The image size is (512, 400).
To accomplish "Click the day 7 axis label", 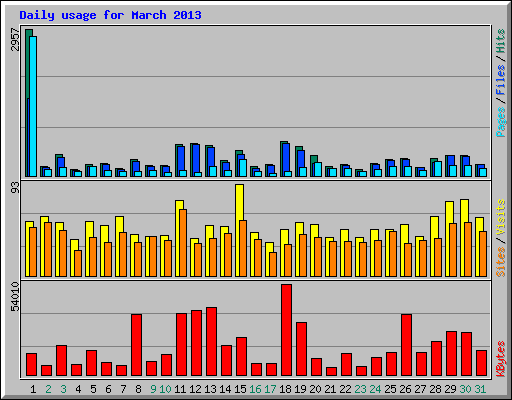I will [123, 389].
